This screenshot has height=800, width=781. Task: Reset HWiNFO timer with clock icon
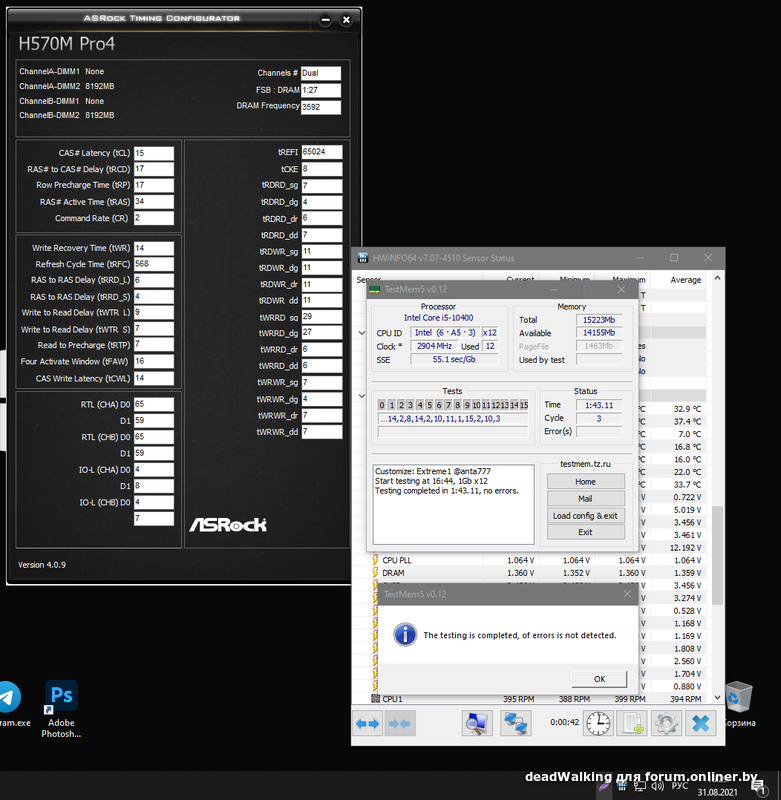click(598, 723)
